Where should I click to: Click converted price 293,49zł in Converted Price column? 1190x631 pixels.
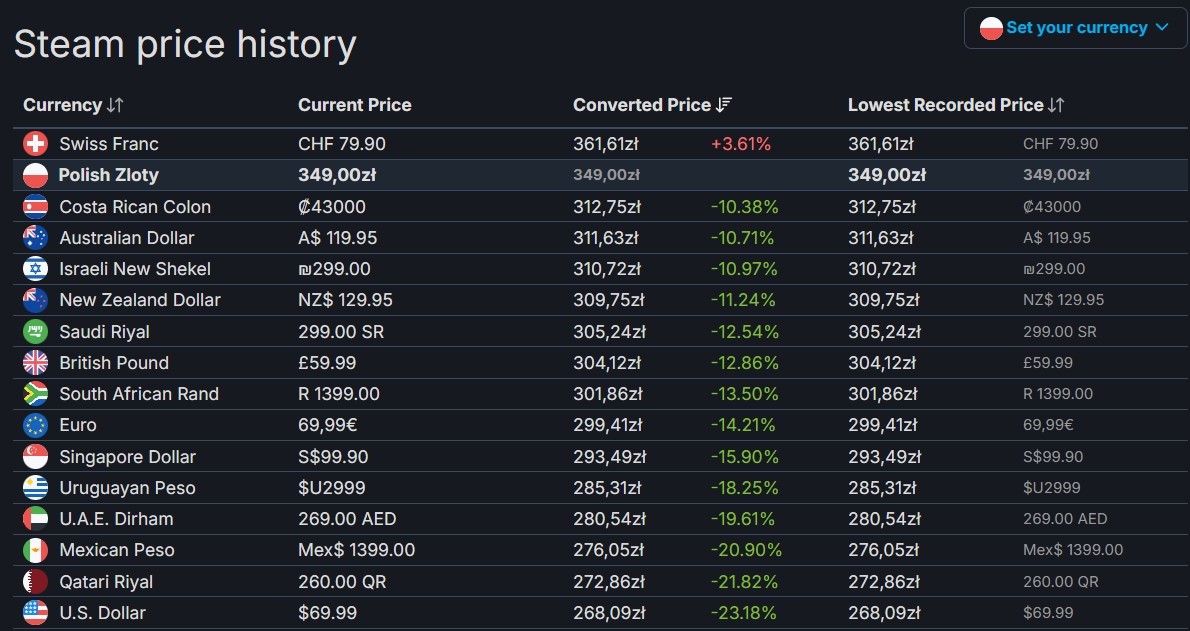(609, 456)
